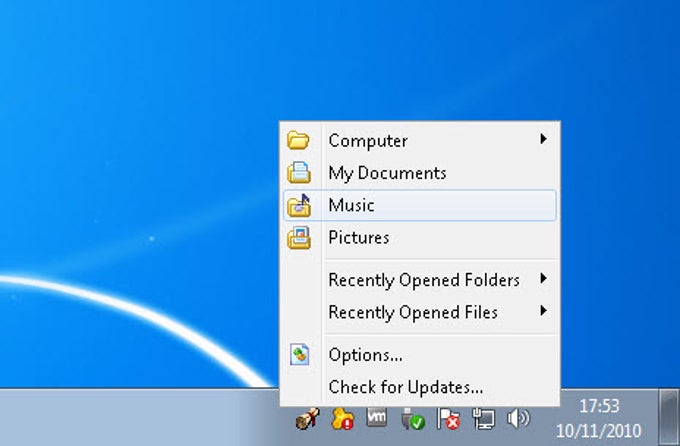Select Check for Updates... entry
The width and height of the screenshot is (680, 446).
point(420,387)
